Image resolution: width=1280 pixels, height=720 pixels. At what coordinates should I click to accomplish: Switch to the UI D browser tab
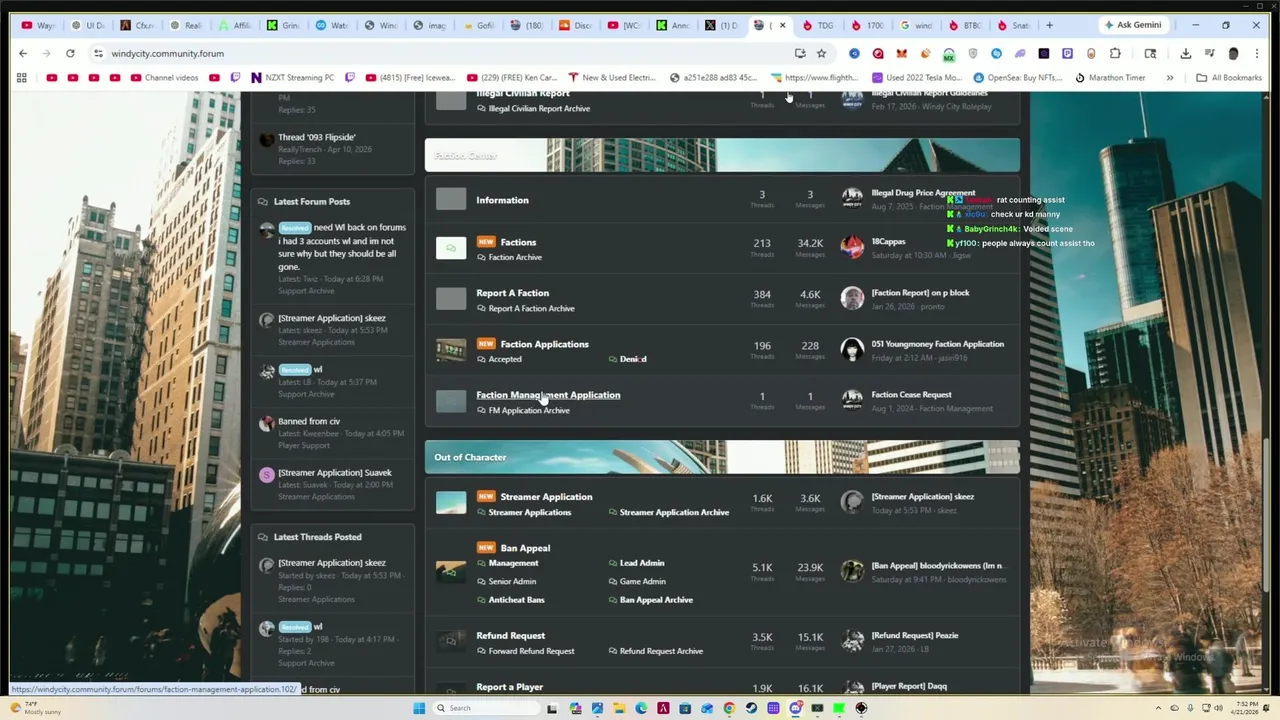point(89,25)
